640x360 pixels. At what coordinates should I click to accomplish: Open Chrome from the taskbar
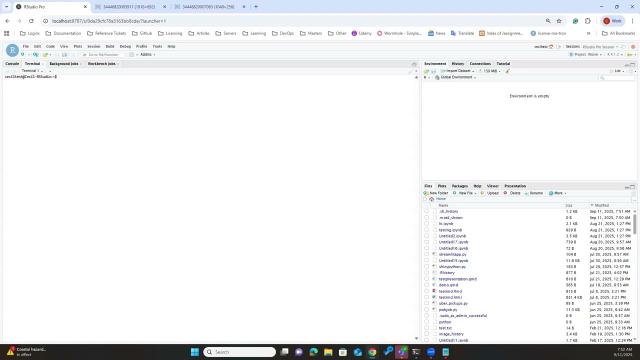click(x=372, y=352)
